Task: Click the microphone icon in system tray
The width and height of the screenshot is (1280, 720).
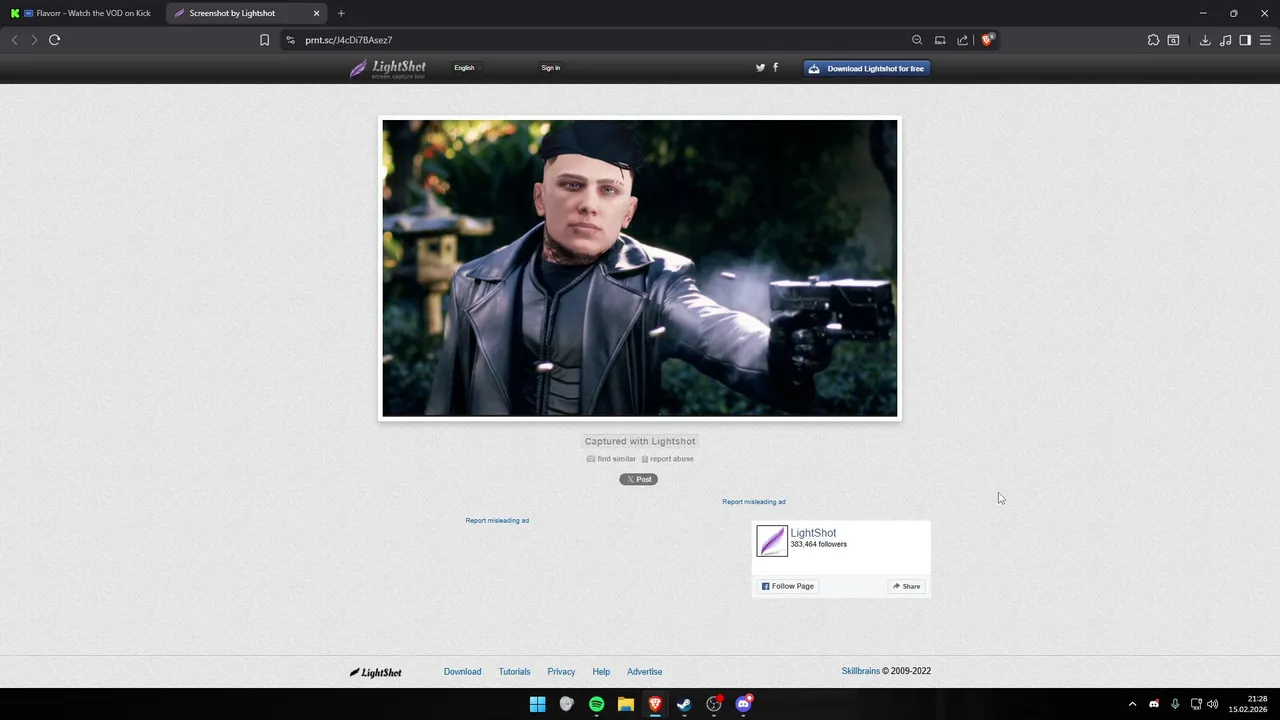Action: point(1175,704)
